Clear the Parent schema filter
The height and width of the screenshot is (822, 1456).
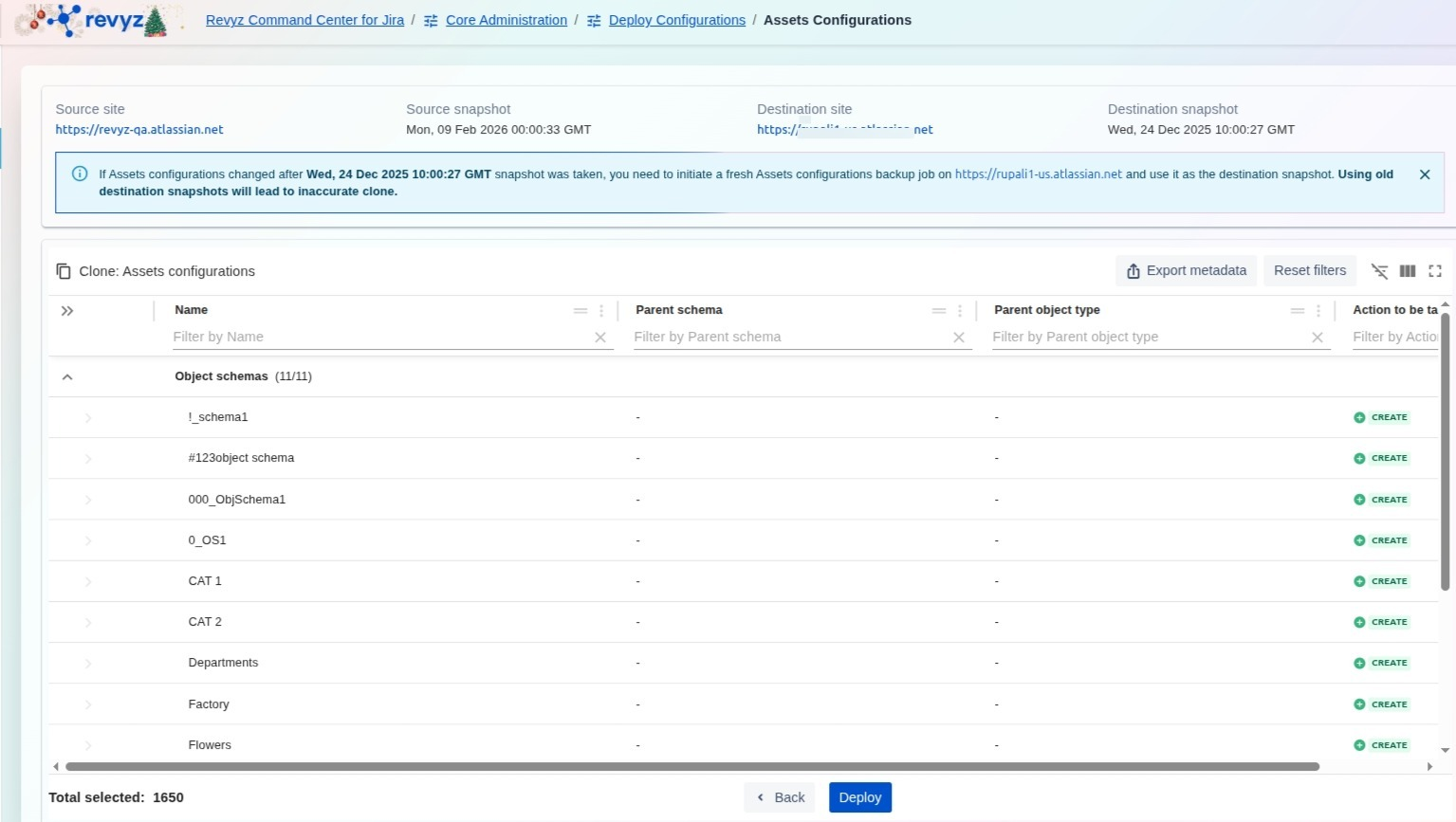(x=959, y=338)
